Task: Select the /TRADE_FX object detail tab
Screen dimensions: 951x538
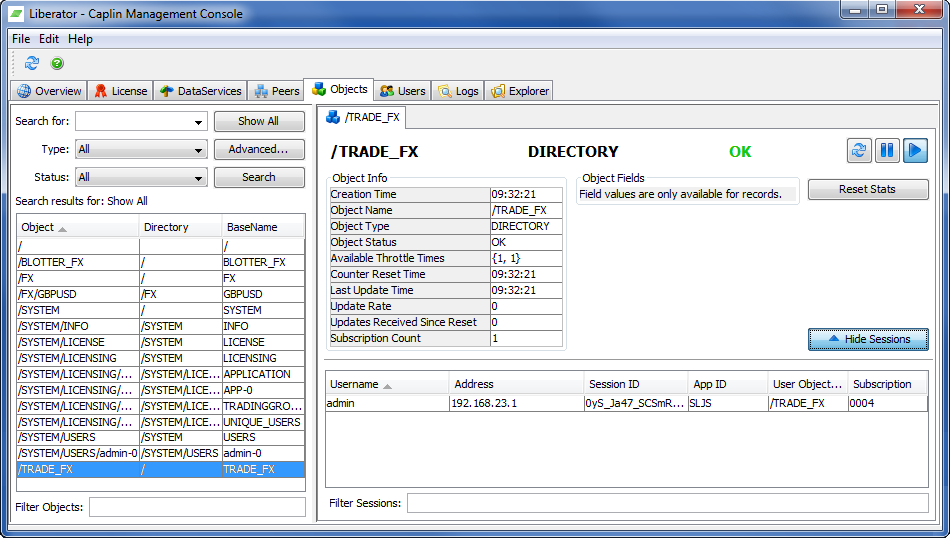Action: pos(363,117)
